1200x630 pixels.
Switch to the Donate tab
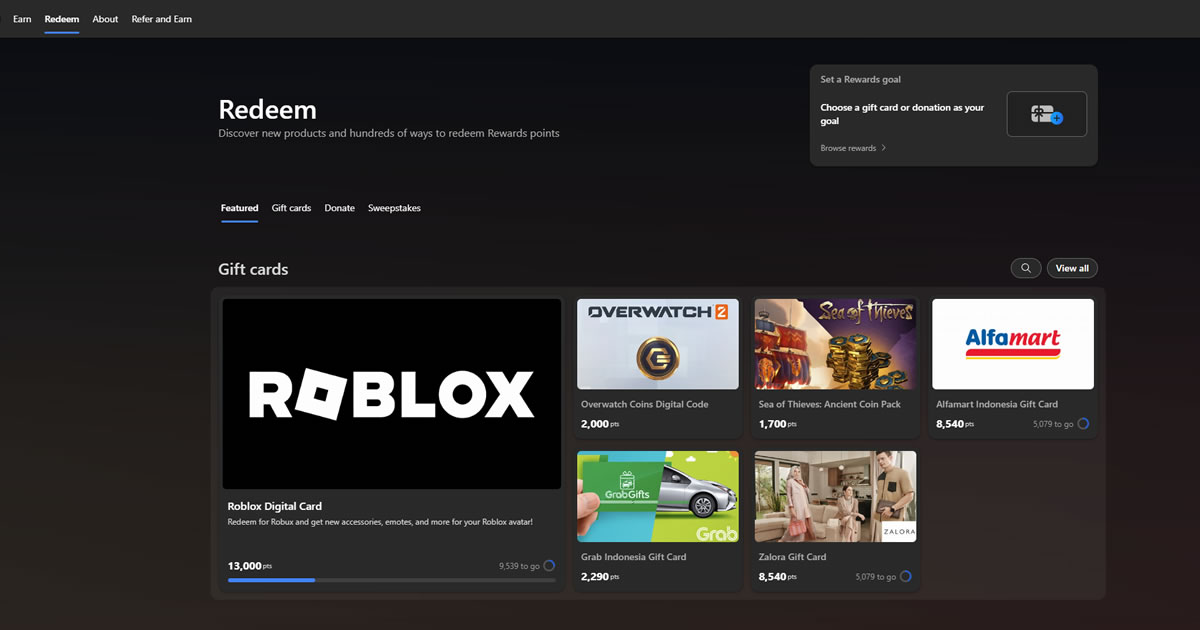point(340,208)
